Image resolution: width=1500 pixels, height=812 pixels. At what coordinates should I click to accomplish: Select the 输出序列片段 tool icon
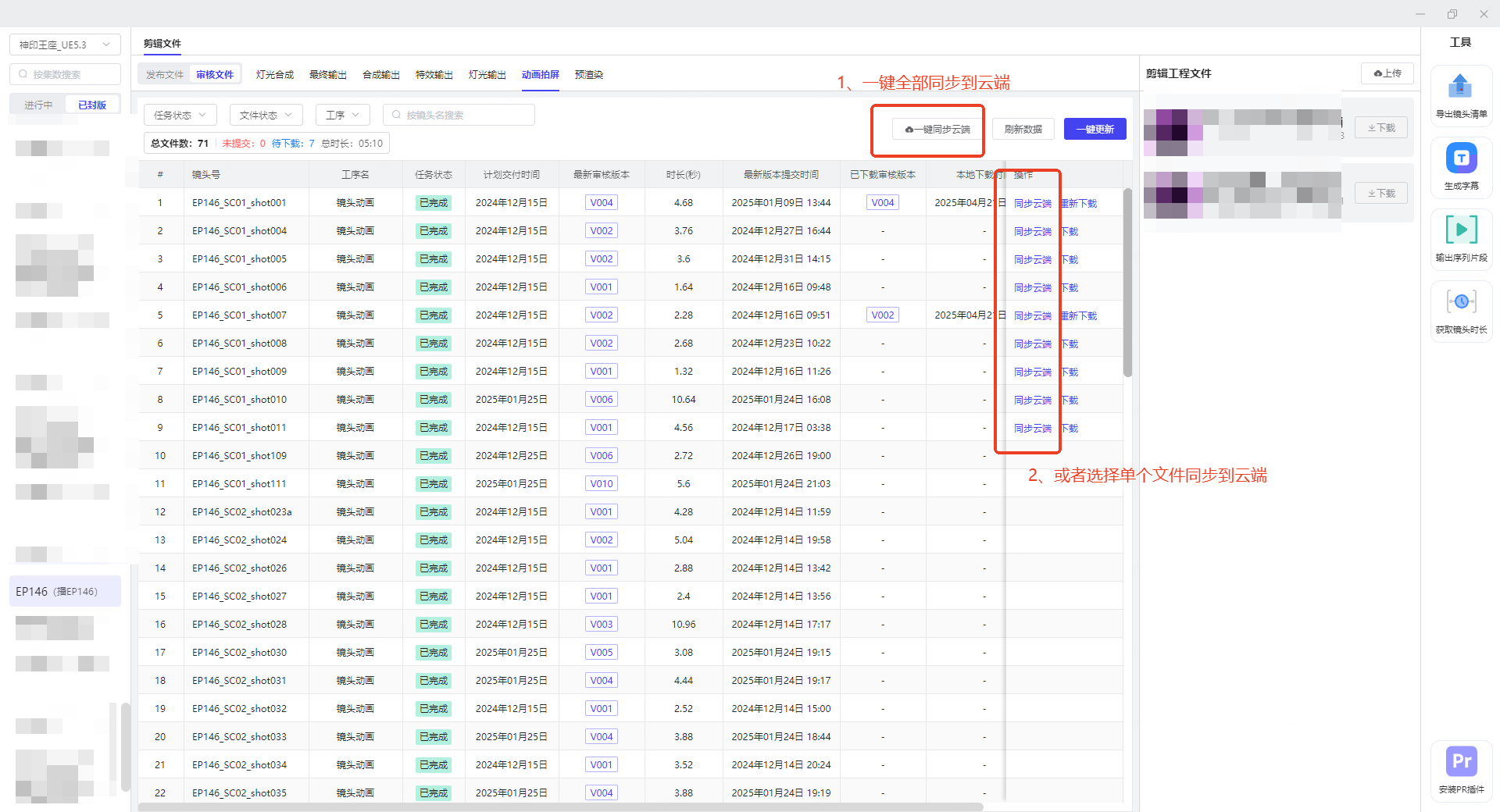tap(1461, 230)
